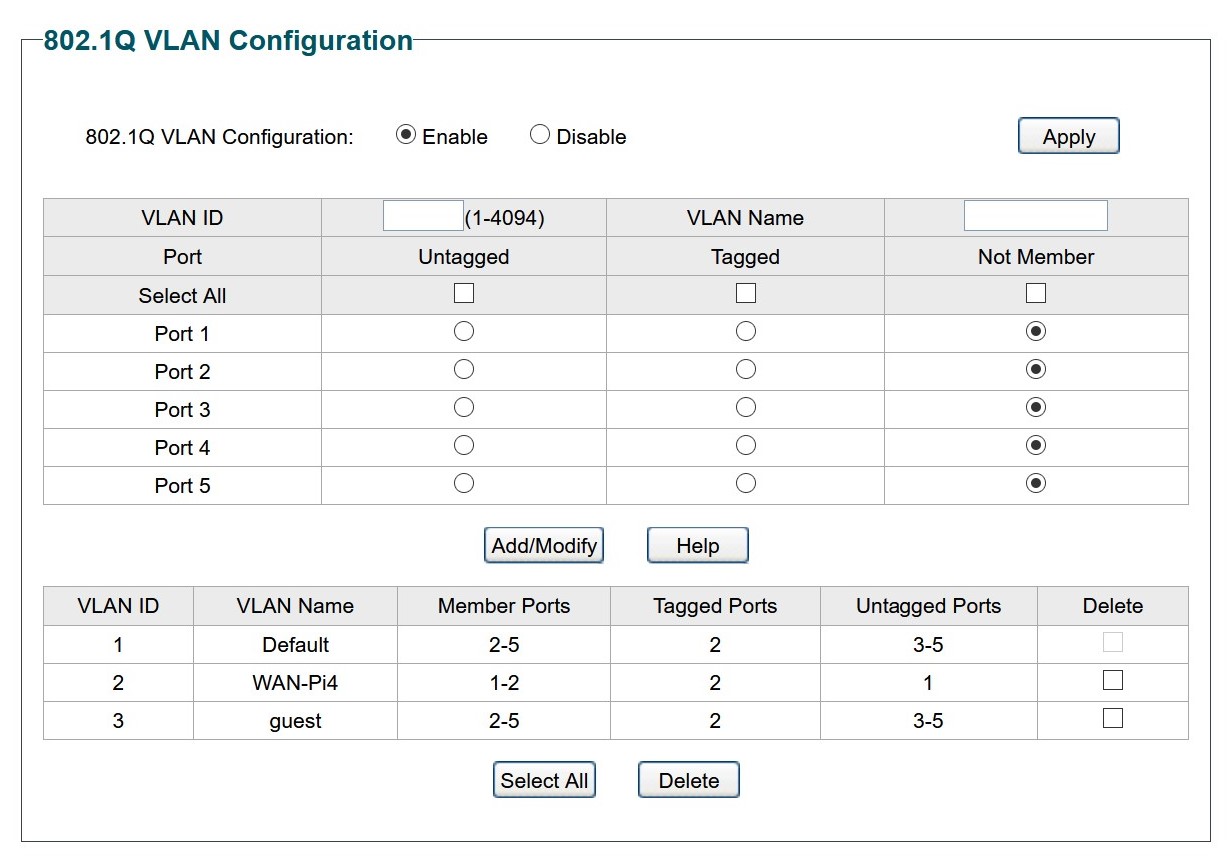This screenshot has height=866, width=1230.
Task: Enable 802.1Q VLAN Configuration
Action: 405,133
